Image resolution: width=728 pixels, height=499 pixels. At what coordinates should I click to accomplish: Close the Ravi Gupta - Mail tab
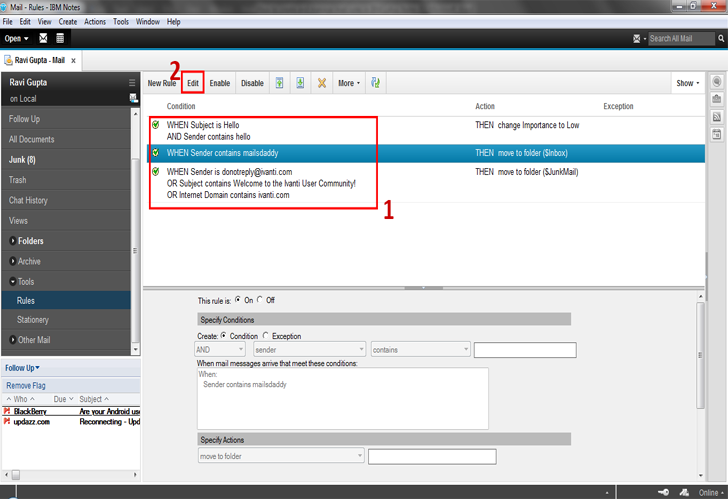pos(73,60)
